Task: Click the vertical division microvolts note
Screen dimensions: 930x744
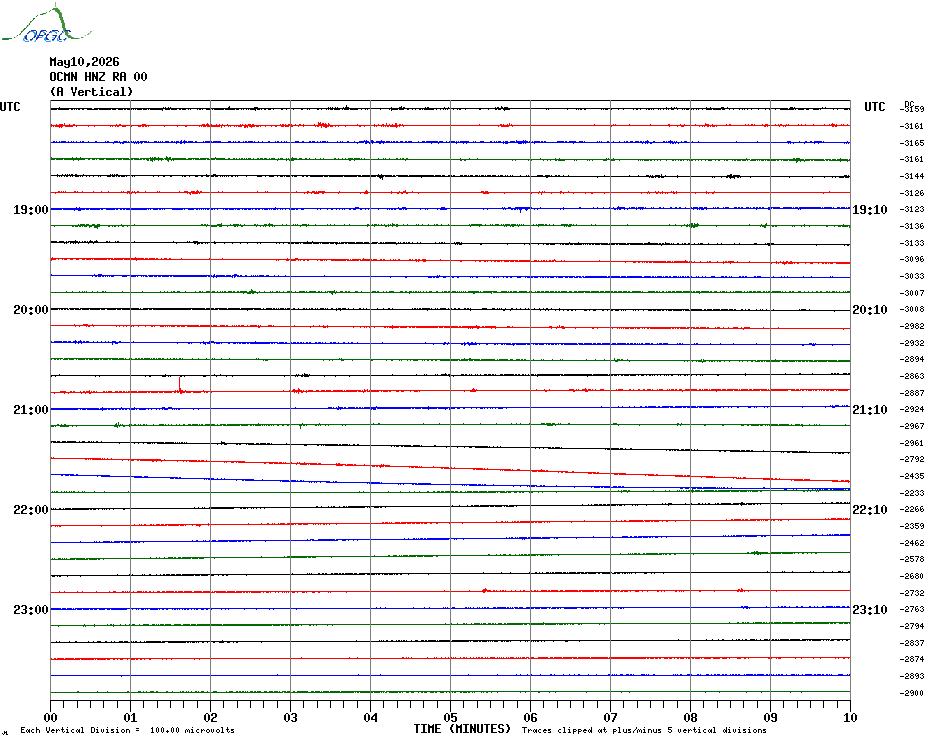Action: coord(128,730)
